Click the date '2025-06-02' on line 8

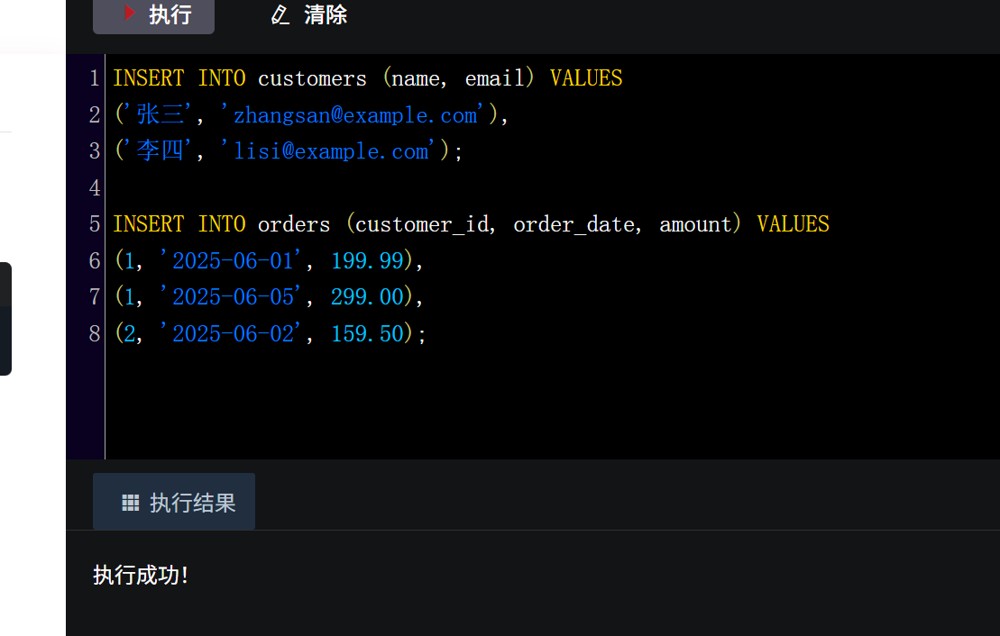229,333
